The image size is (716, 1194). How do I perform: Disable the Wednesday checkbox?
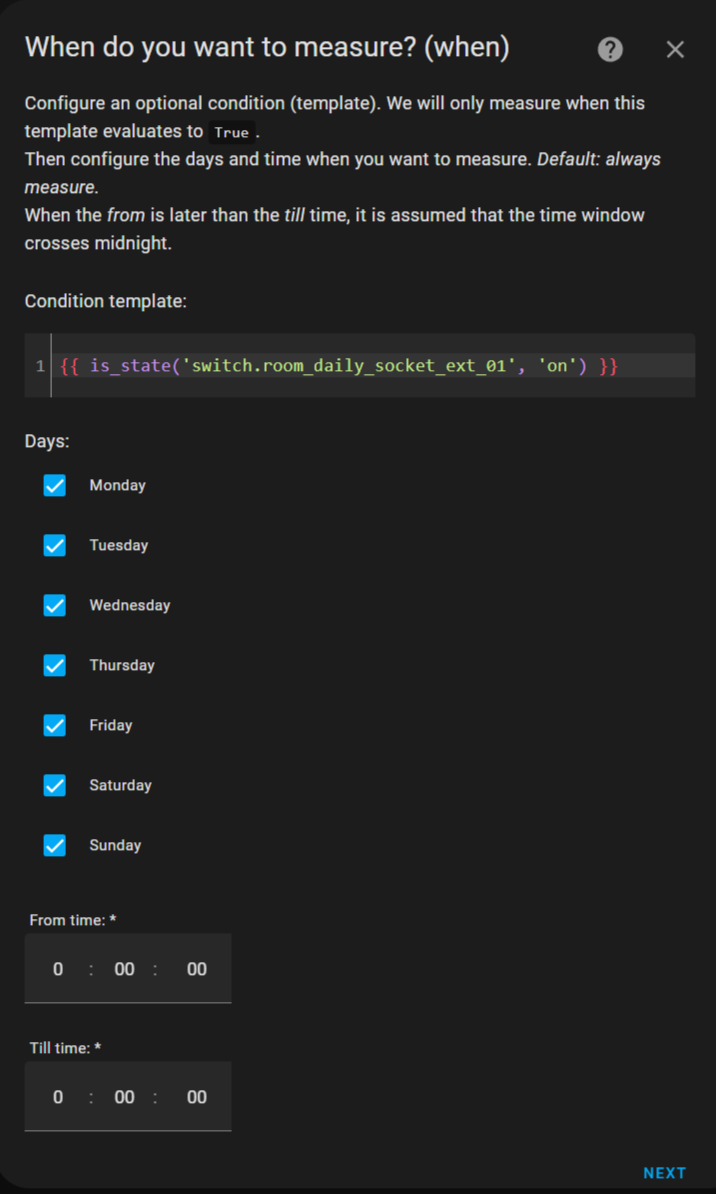click(x=55, y=605)
